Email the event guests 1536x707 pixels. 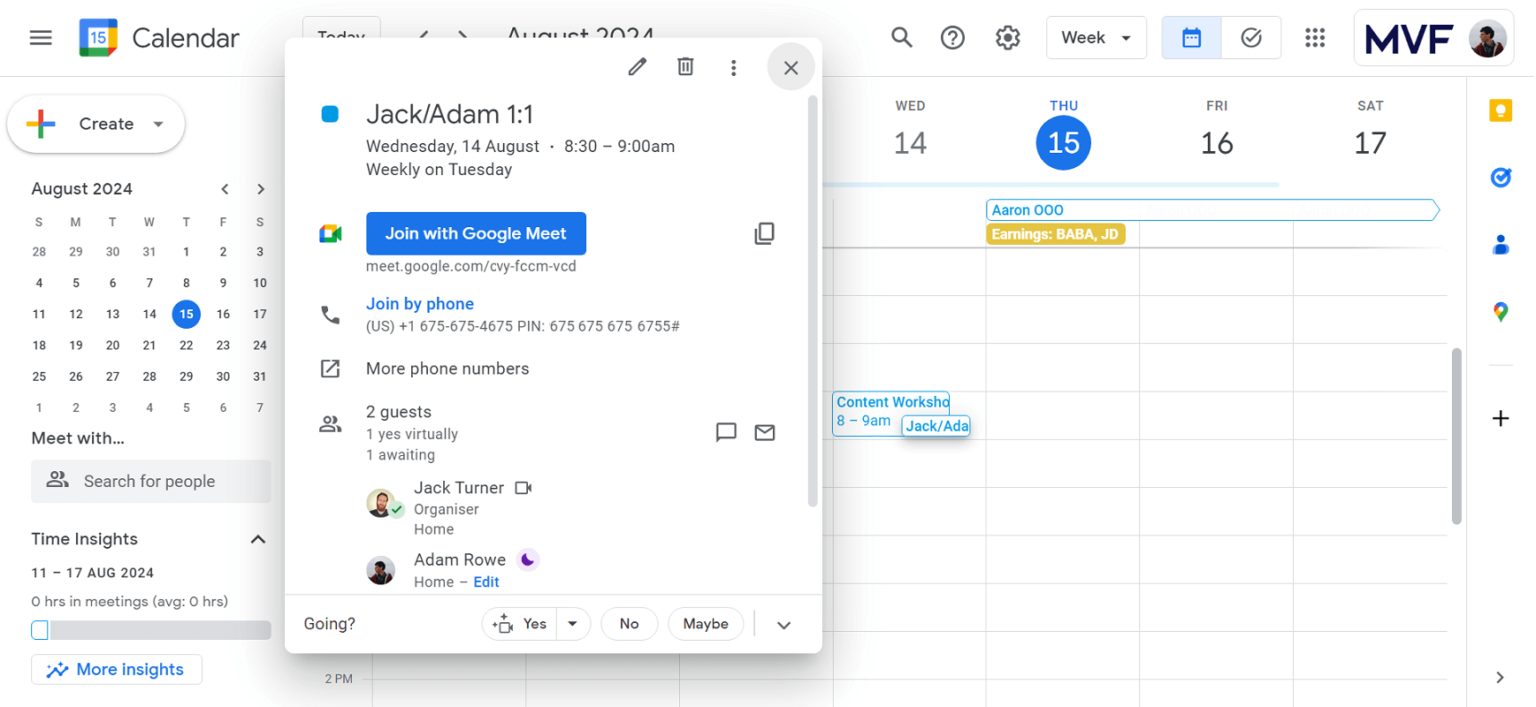[765, 432]
